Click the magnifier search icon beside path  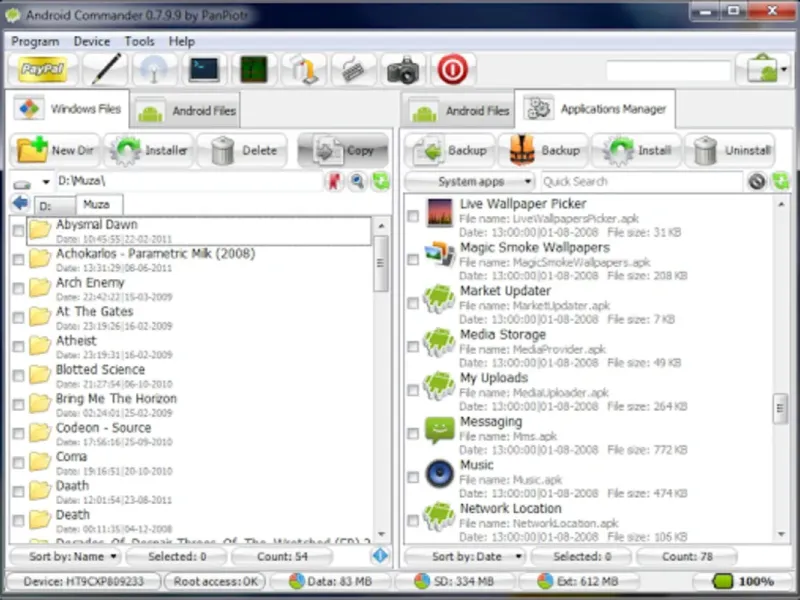[358, 181]
